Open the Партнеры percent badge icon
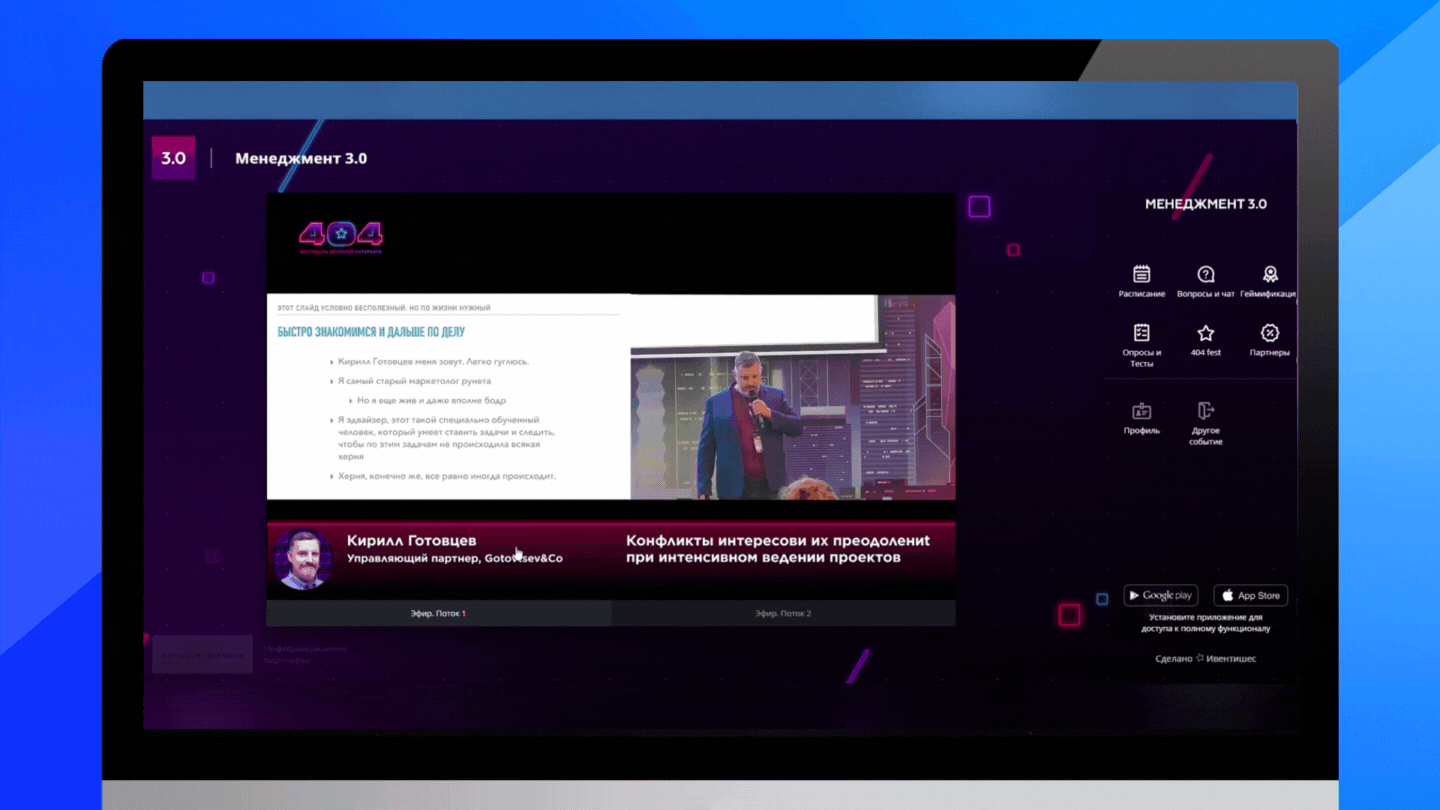This screenshot has height=810, width=1440. [x=1269, y=334]
